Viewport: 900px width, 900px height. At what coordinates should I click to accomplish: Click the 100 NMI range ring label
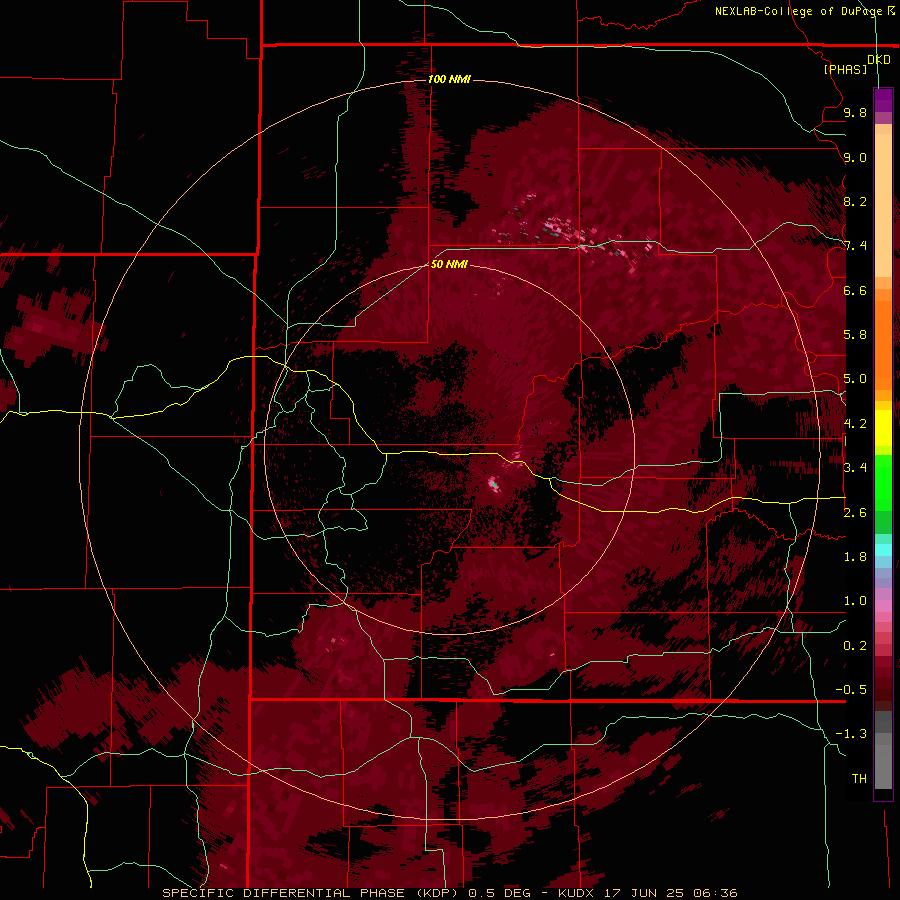(x=449, y=79)
